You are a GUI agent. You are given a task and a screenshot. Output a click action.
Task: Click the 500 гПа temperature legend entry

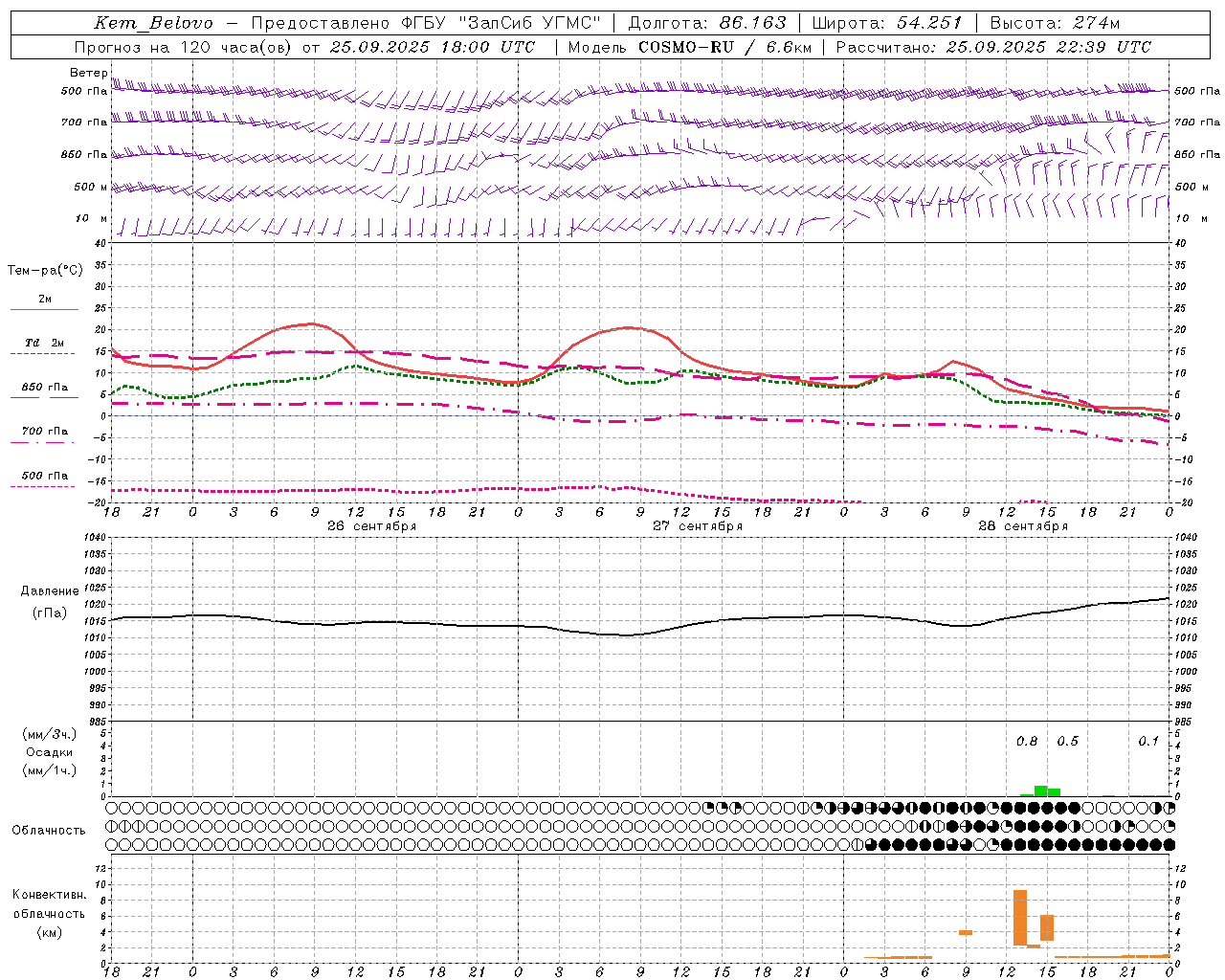45,476
